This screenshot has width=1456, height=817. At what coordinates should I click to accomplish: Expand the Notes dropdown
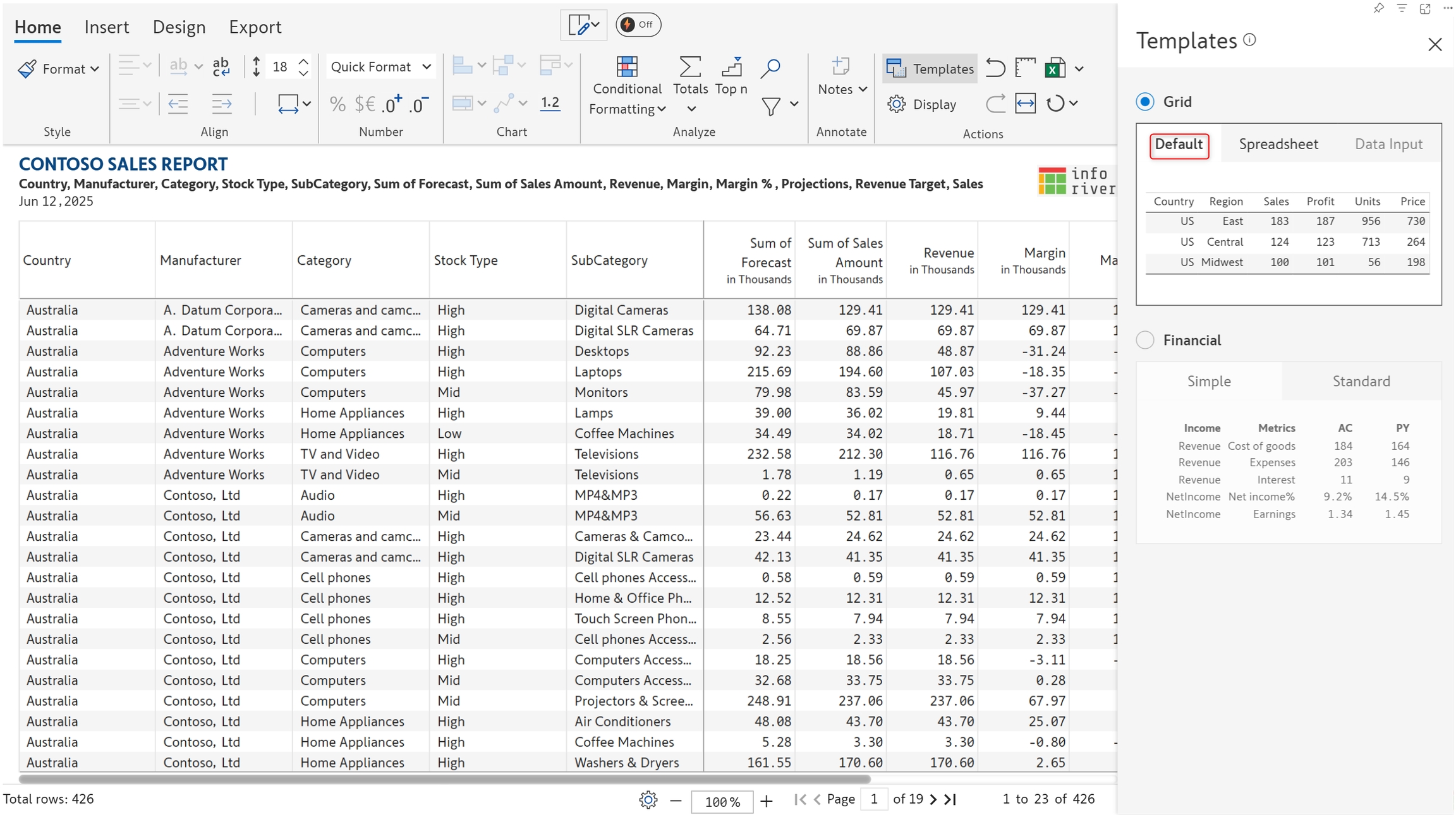pyautogui.click(x=842, y=90)
